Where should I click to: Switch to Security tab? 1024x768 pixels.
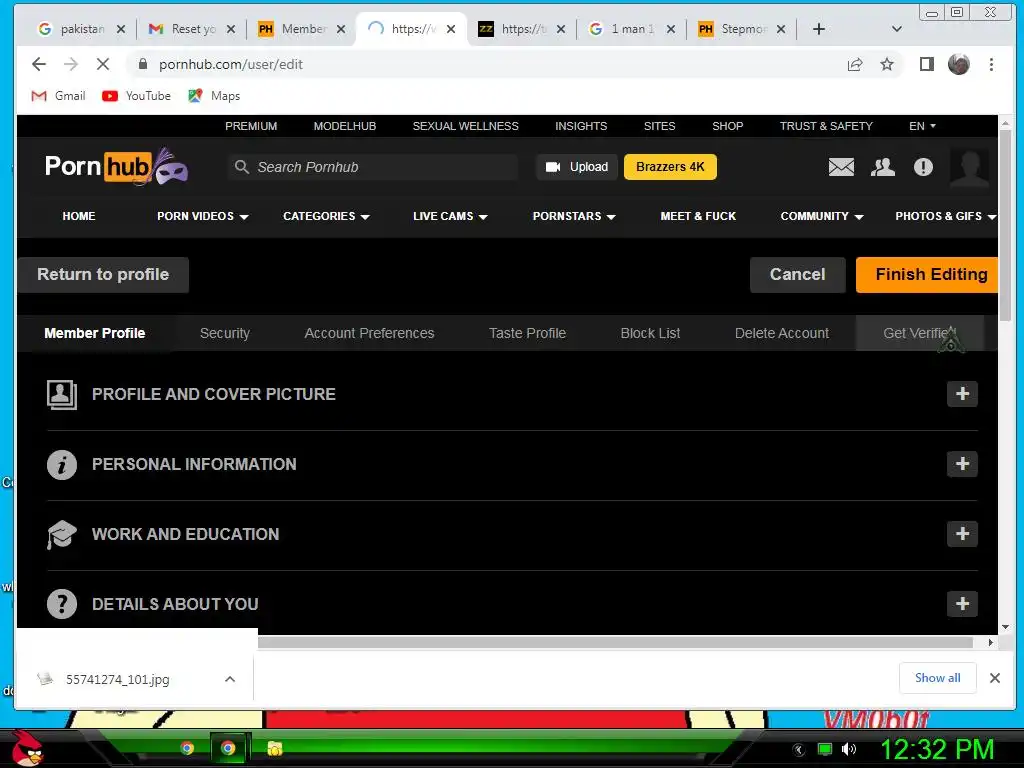click(x=225, y=333)
